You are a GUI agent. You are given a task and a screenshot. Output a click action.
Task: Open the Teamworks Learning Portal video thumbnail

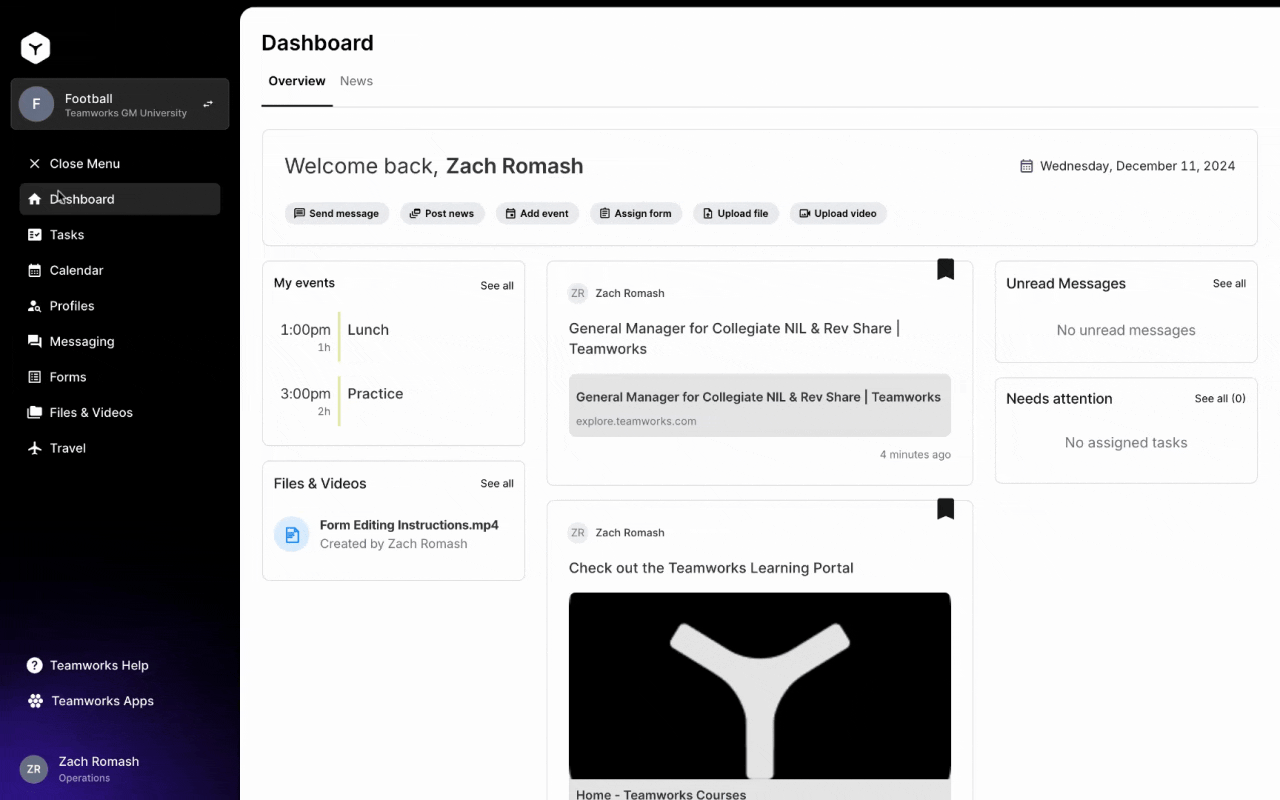(759, 686)
